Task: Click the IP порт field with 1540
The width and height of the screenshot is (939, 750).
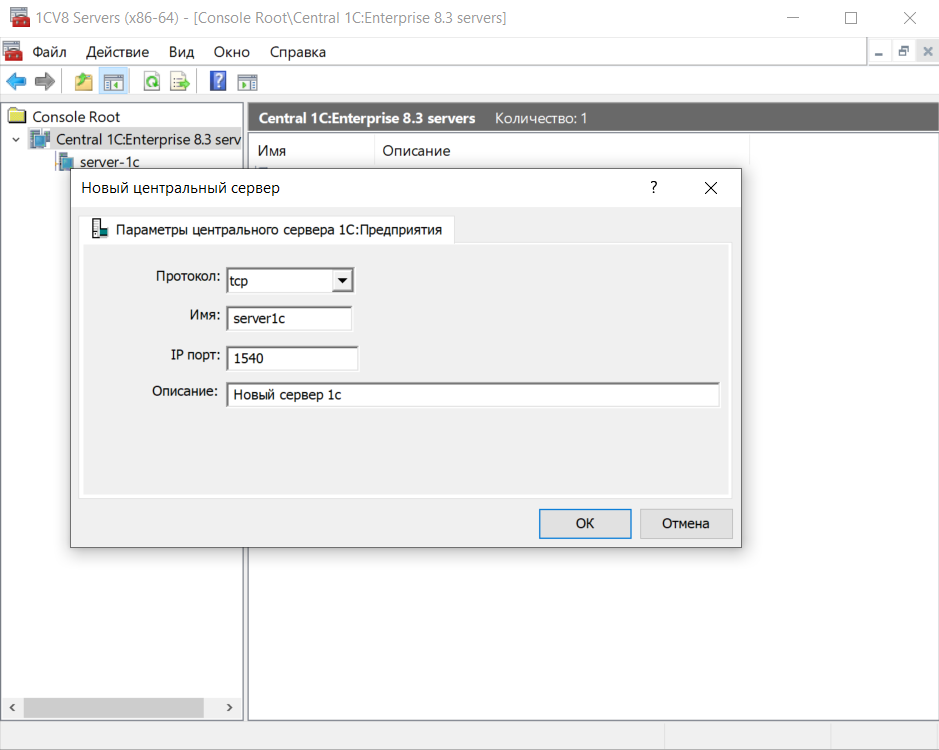Action: (x=292, y=358)
